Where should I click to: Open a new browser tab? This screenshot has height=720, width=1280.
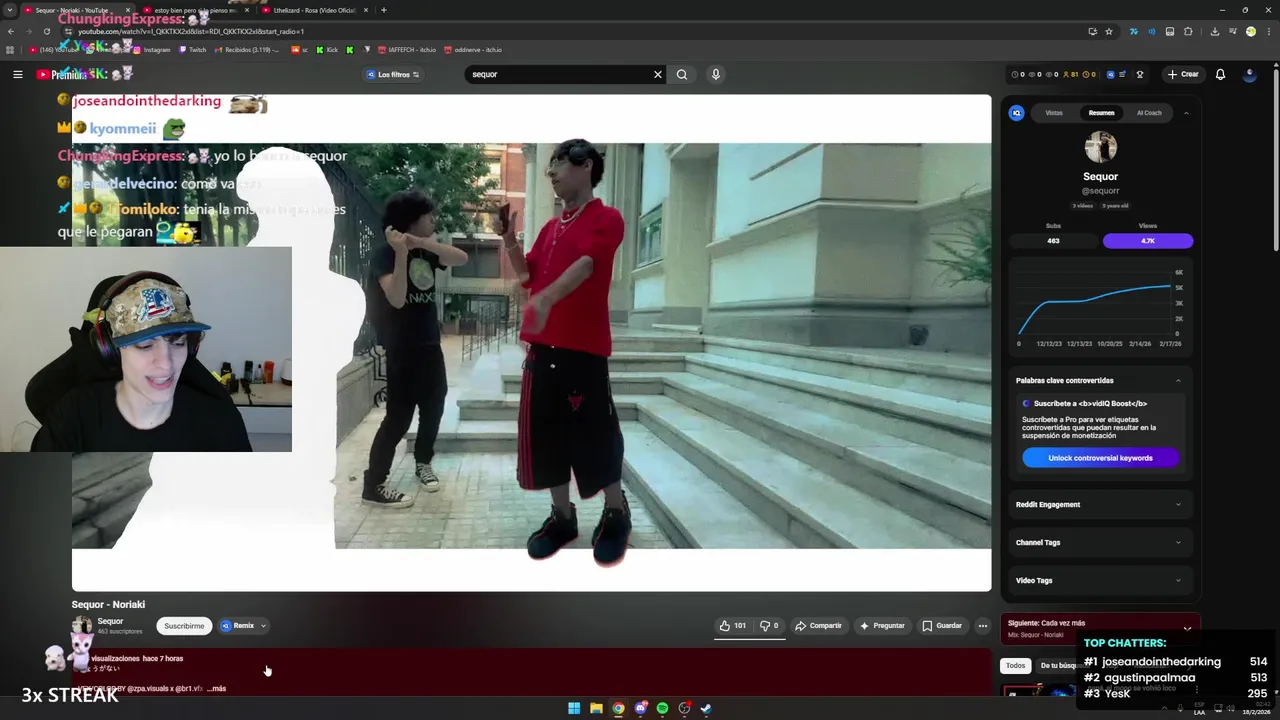(384, 10)
